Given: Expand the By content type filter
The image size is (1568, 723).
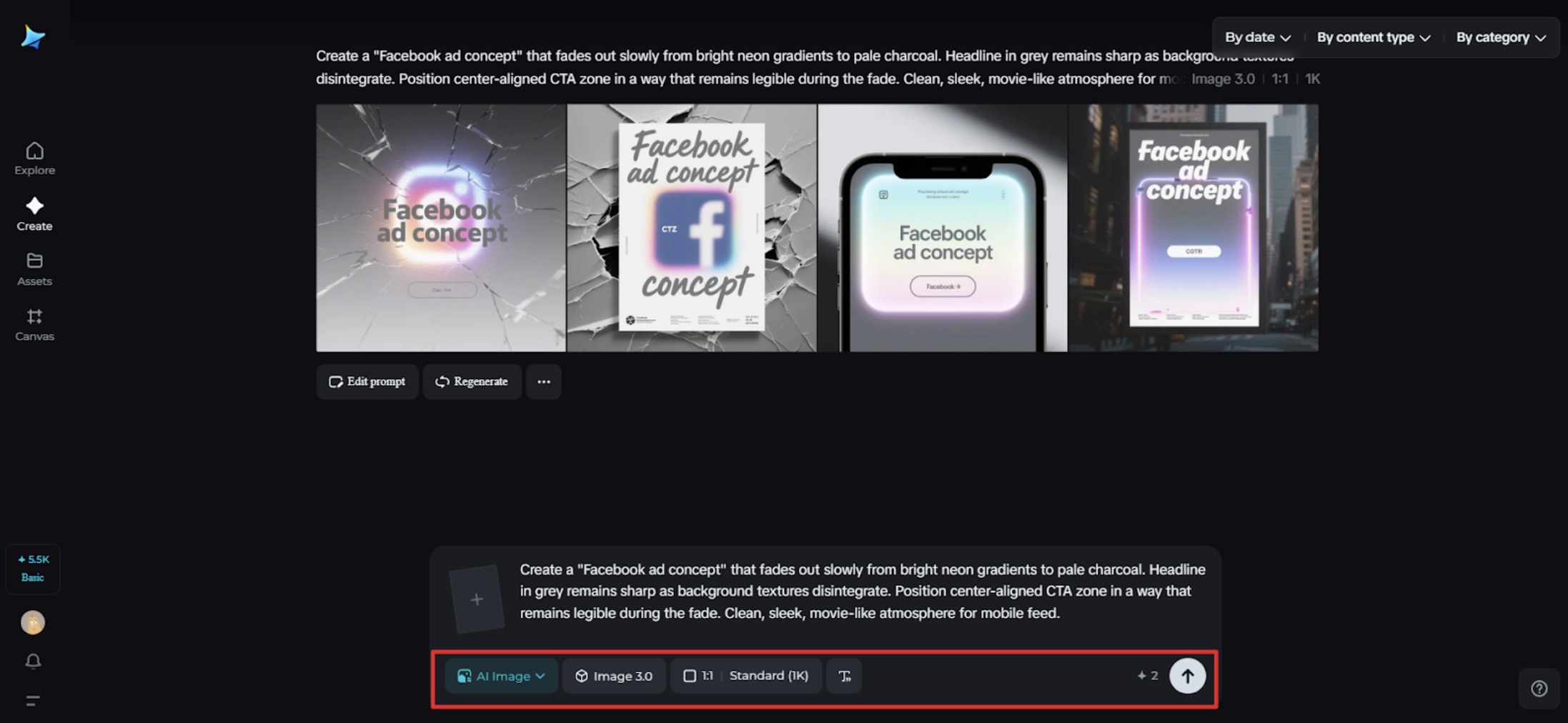Looking at the screenshot, I should [1374, 37].
